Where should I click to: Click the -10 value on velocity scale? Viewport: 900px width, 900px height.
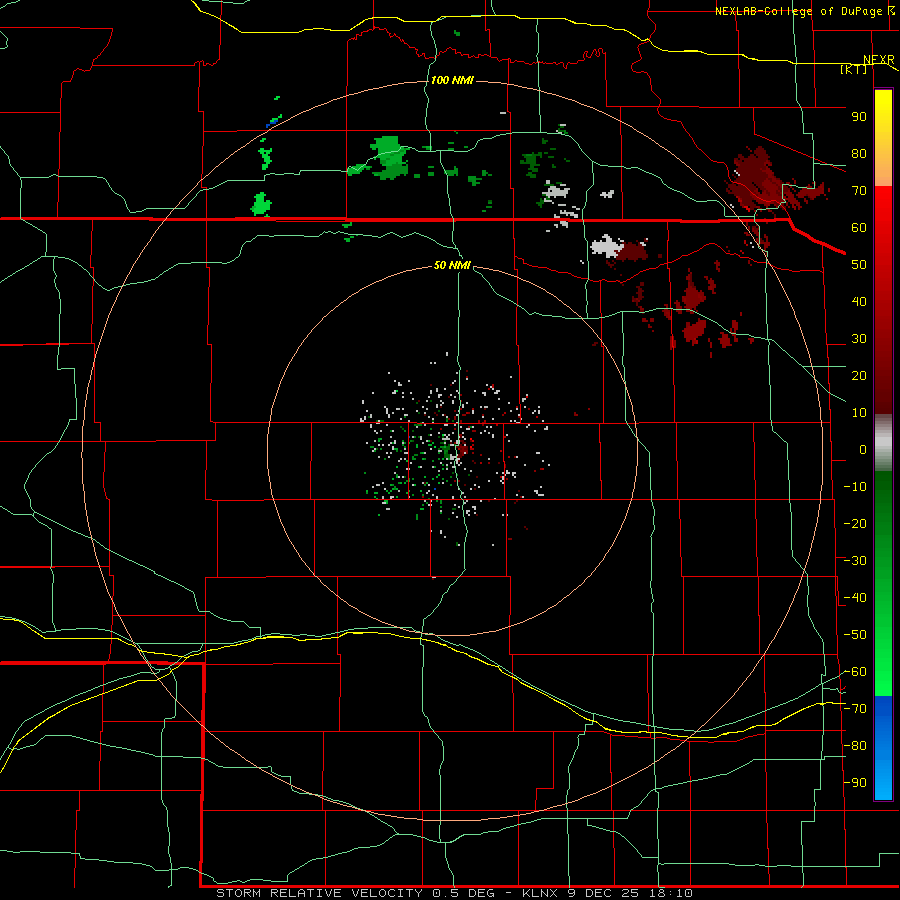(855, 487)
